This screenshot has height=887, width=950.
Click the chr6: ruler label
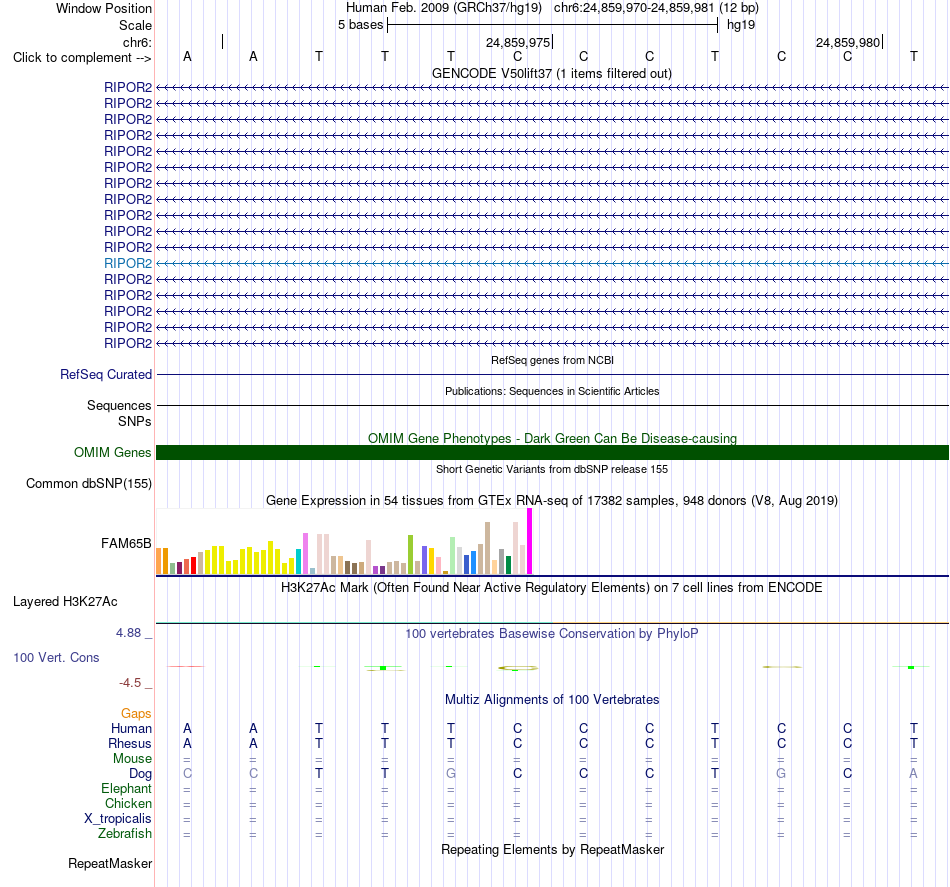(x=138, y=42)
